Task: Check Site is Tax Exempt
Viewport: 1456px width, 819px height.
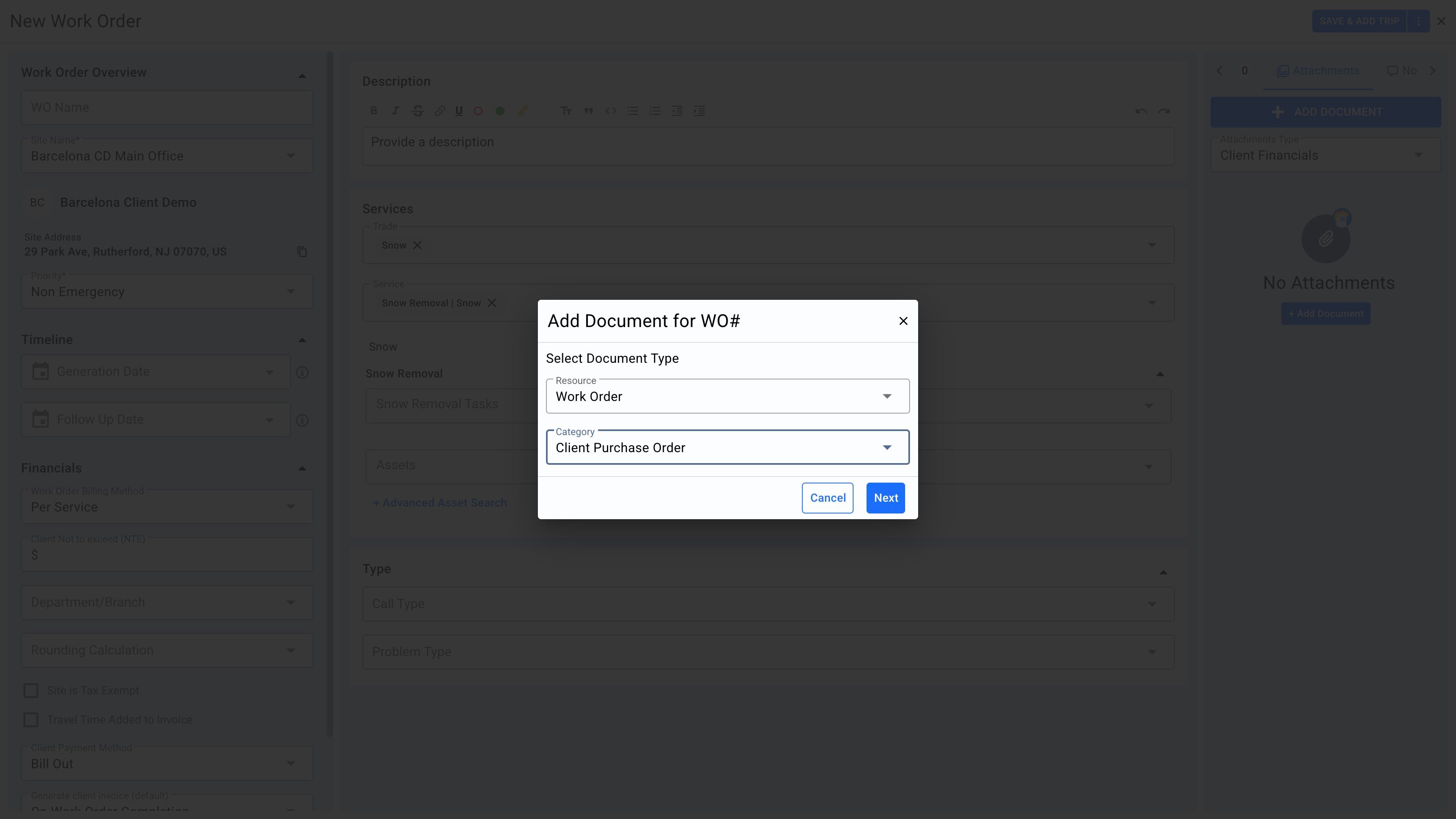Action: [x=31, y=691]
